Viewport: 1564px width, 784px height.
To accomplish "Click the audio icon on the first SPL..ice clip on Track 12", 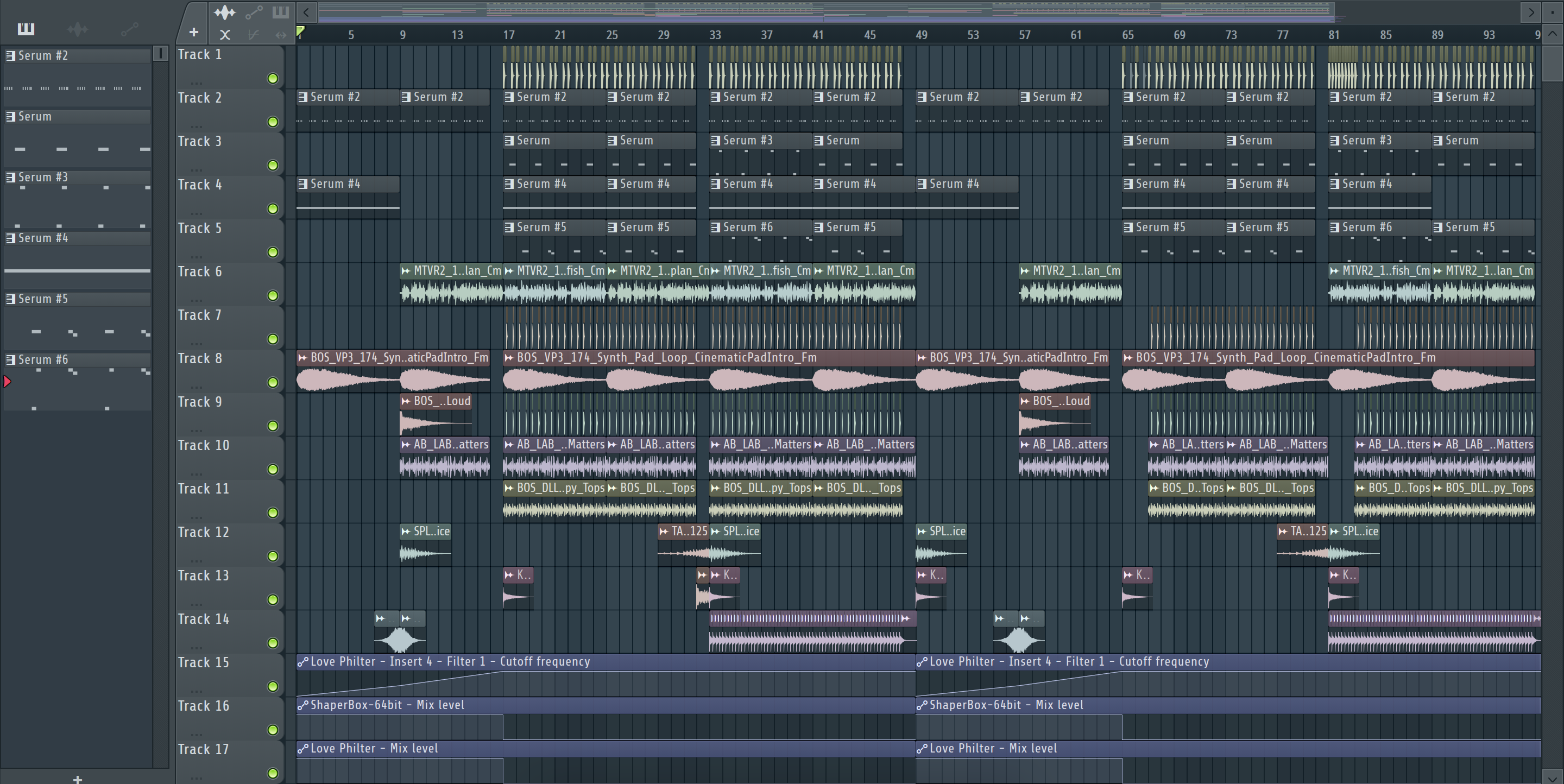I will pos(406,532).
